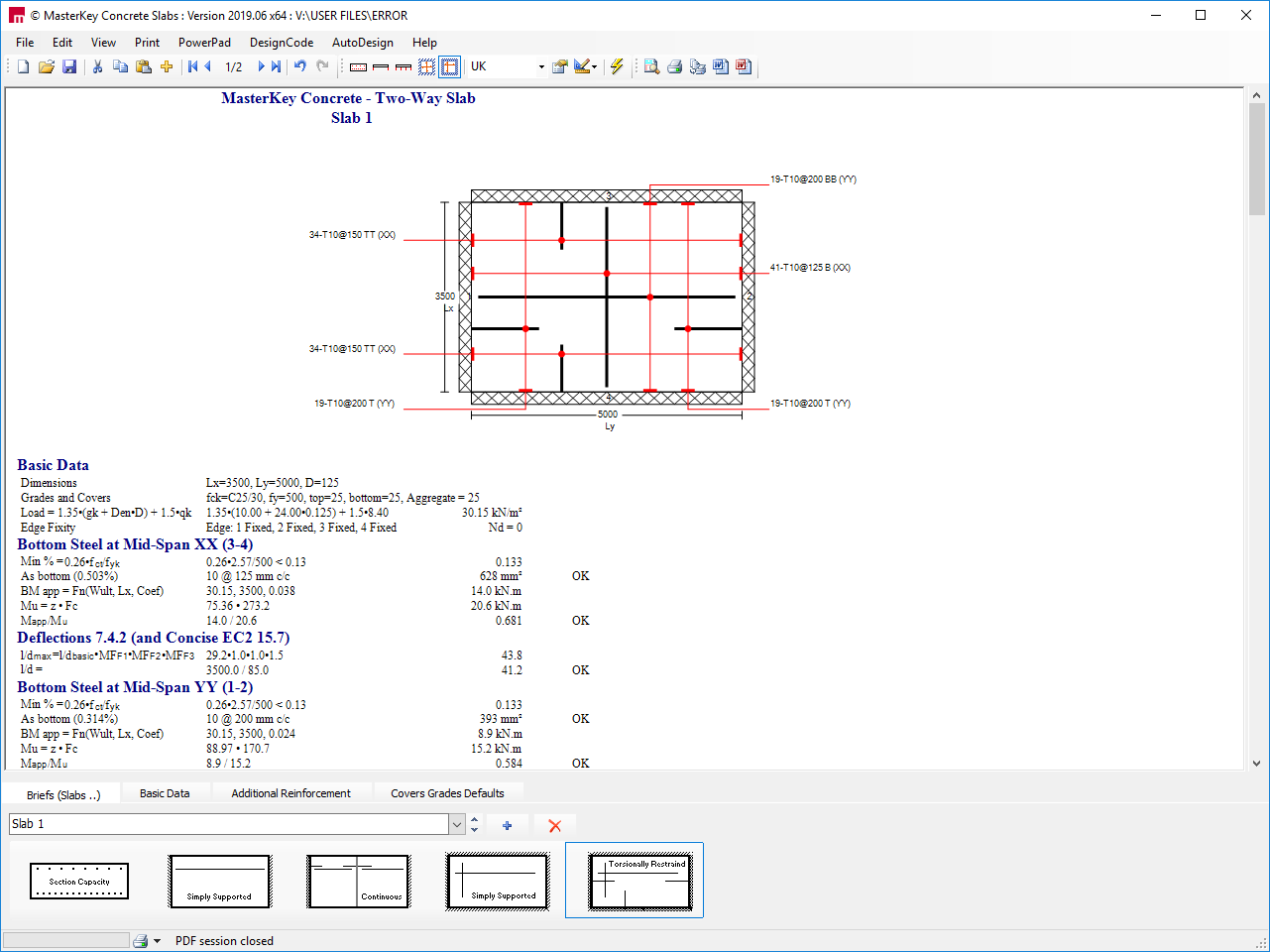Open the Slab 1 selection dropdown
The height and width of the screenshot is (952, 1270).
point(456,824)
